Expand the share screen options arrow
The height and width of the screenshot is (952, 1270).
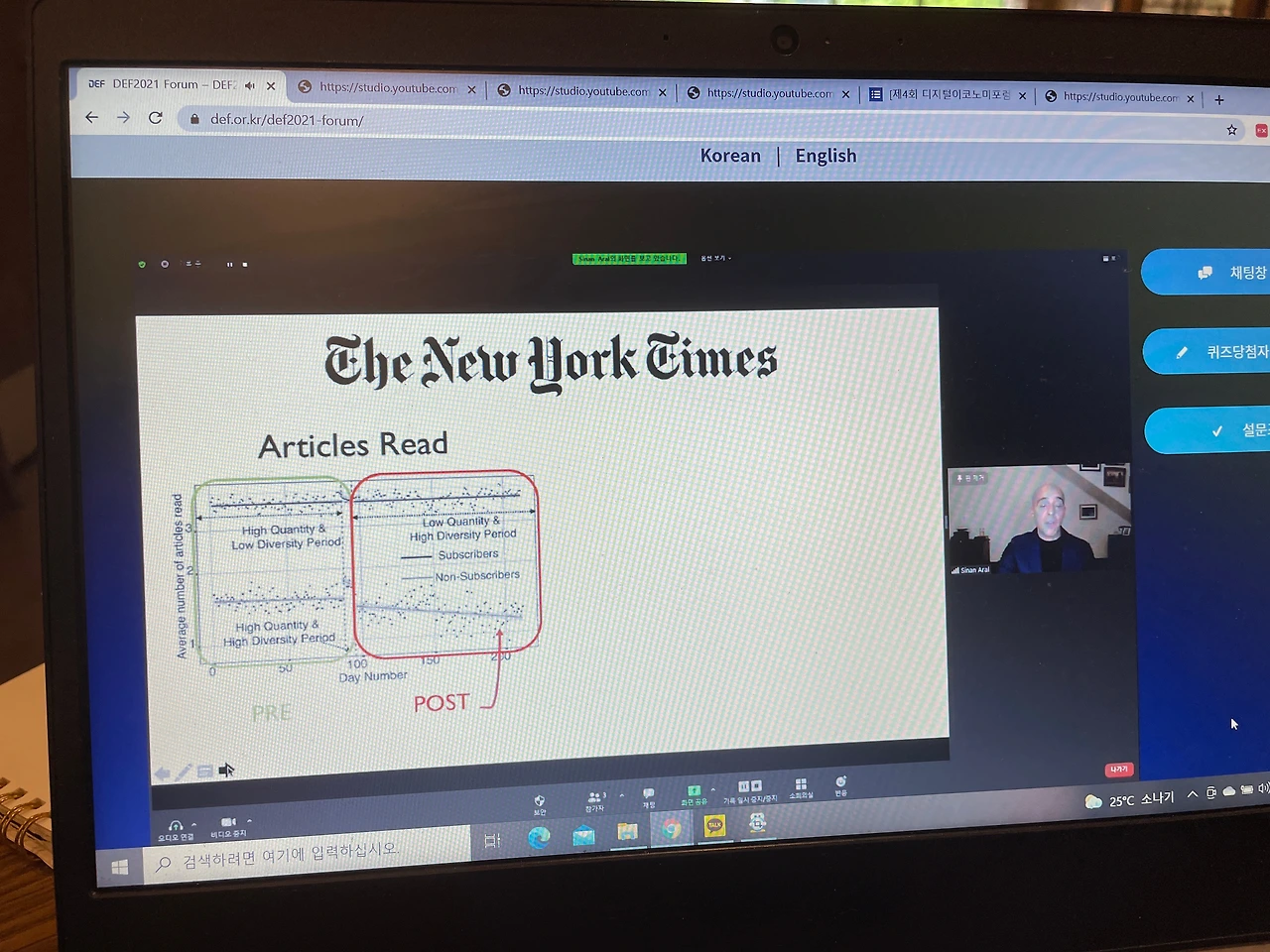[712, 790]
